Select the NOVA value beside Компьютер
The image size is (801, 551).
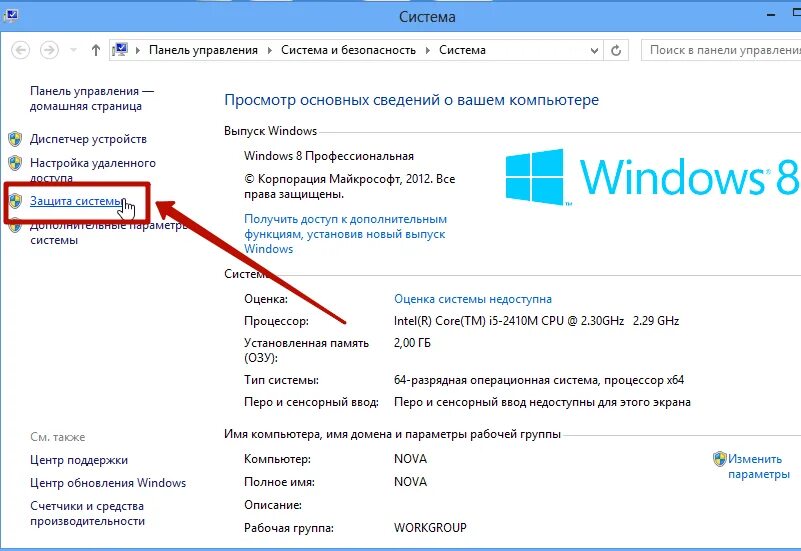click(x=410, y=459)
